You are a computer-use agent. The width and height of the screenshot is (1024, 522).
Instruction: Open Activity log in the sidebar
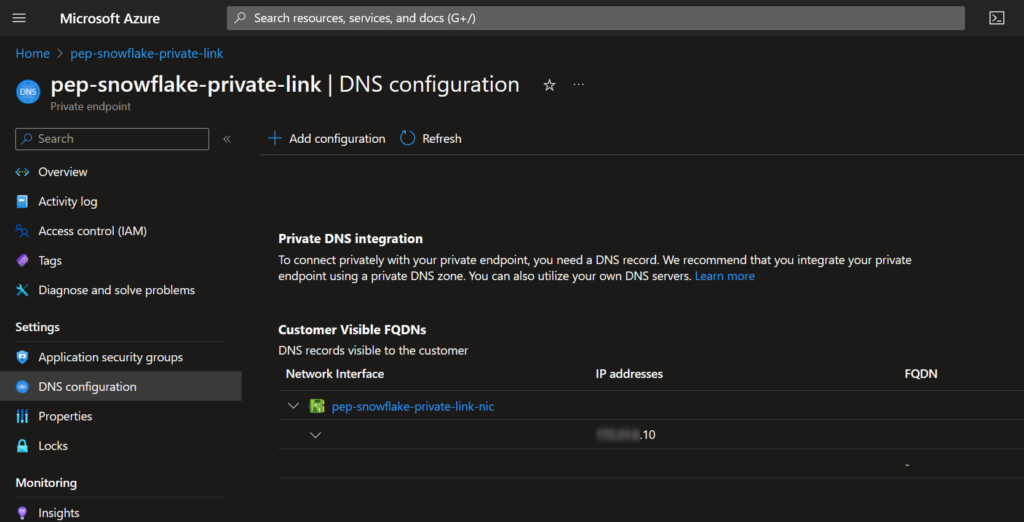[x=67, y=201]
